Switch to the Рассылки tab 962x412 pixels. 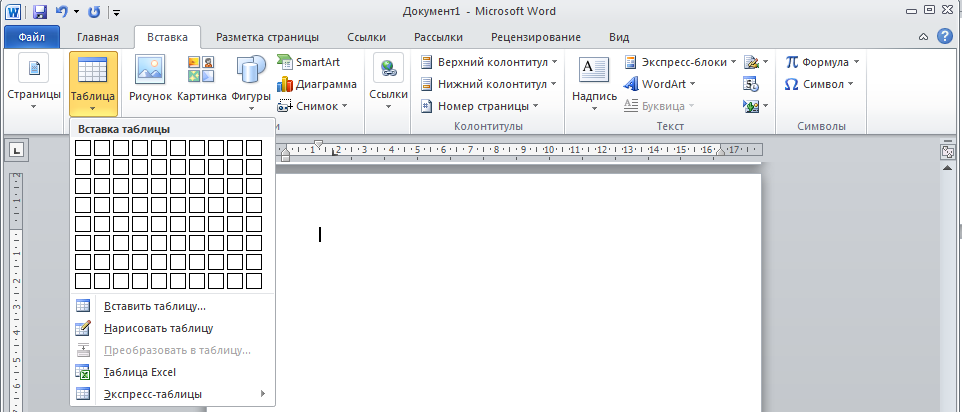(x=438, y=37)
